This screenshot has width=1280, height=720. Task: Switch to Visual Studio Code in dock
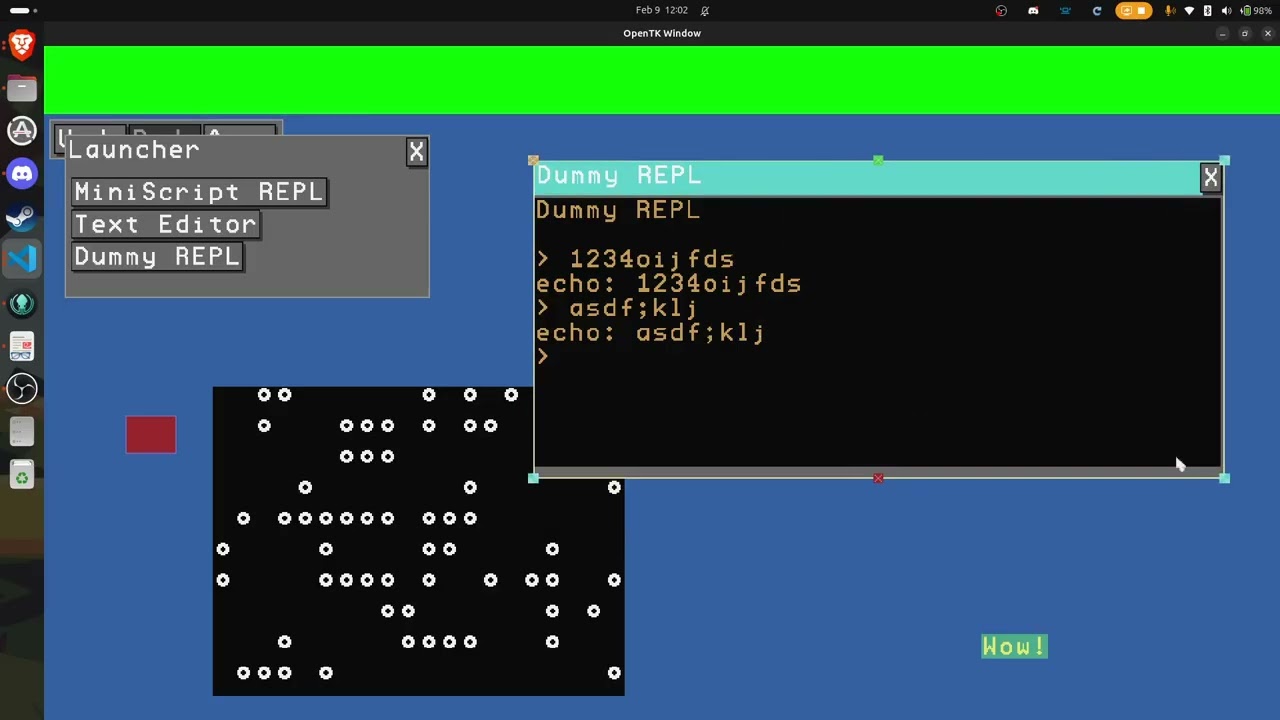coord(22,260)
